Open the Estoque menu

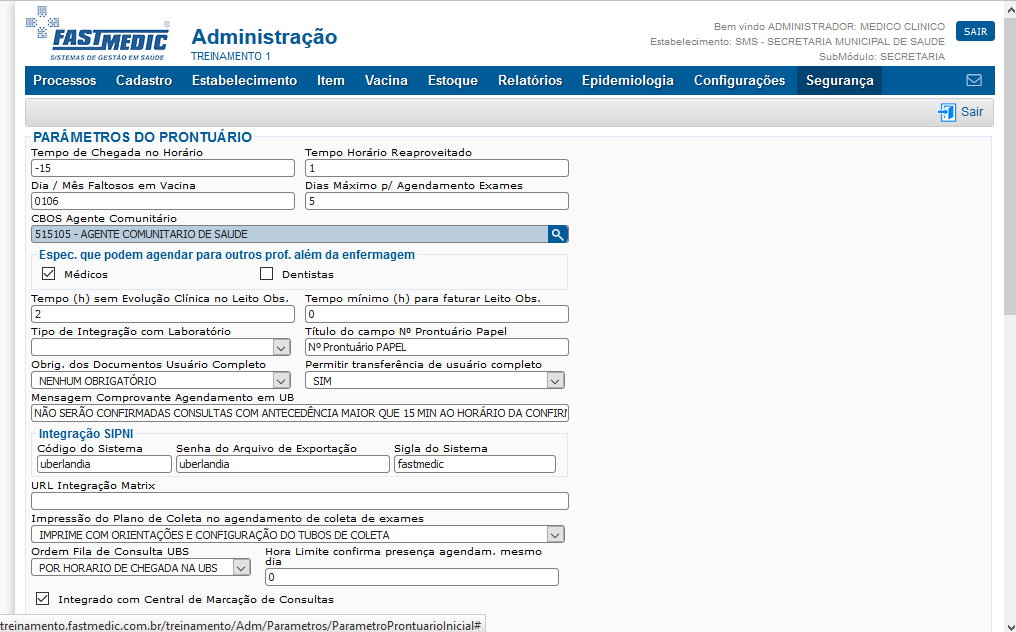(x=453, y=80)
